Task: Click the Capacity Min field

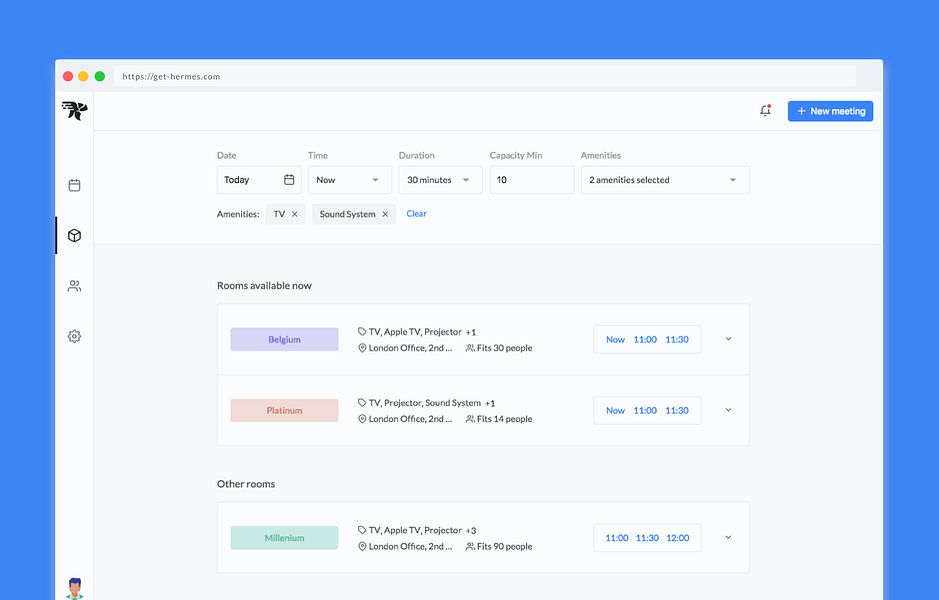Action: coord(532,180)
